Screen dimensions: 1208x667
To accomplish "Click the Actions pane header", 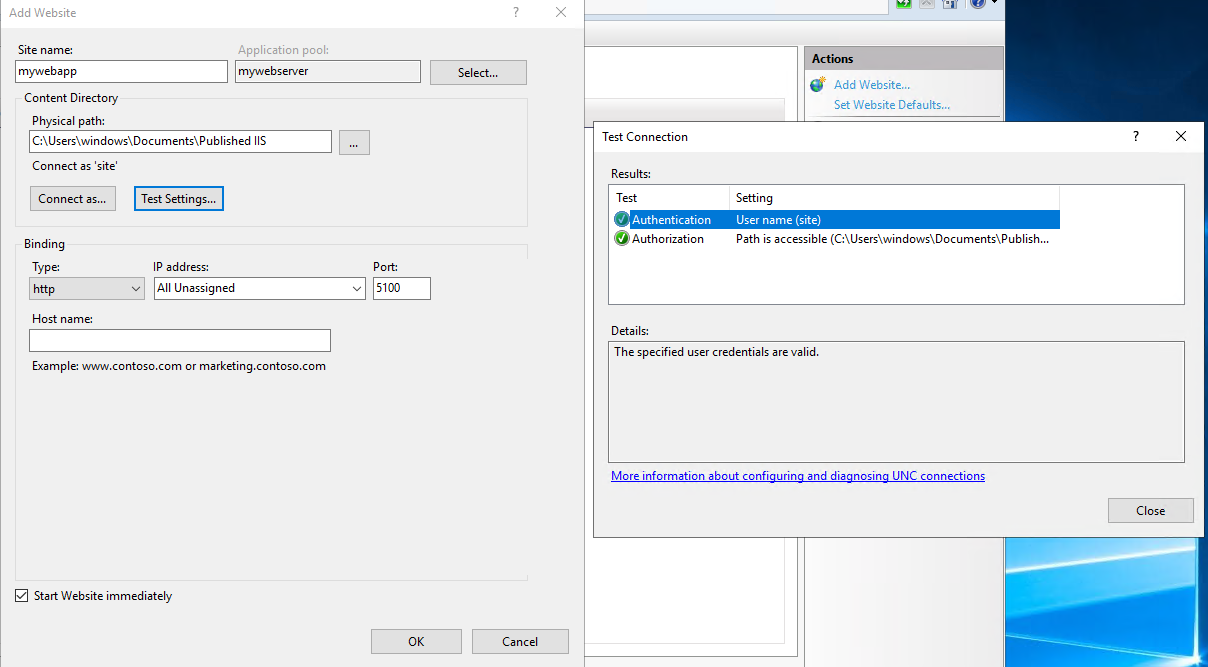I will [x=904, y=59].
